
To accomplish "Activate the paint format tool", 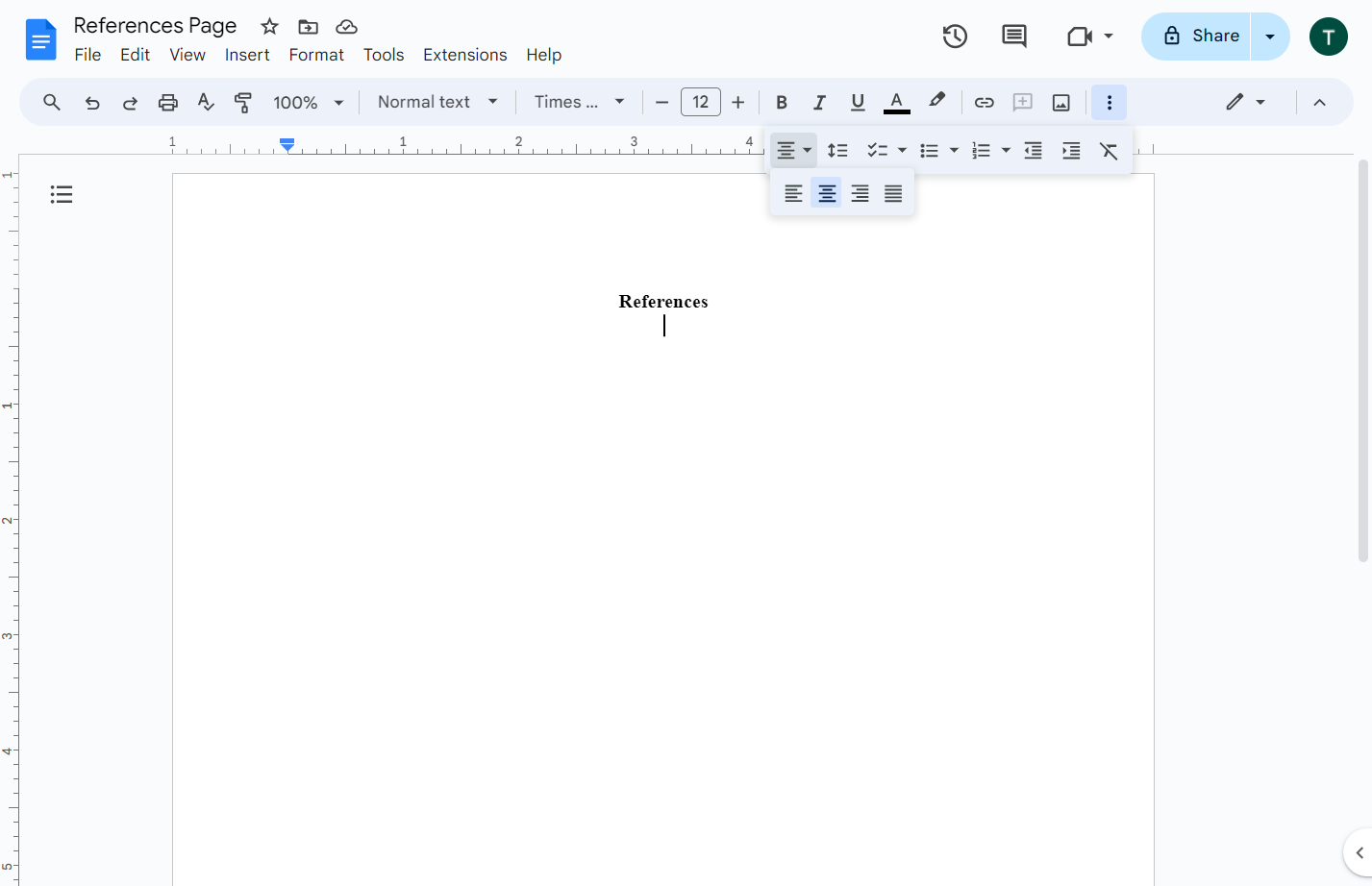I will (x=243, y=102).
